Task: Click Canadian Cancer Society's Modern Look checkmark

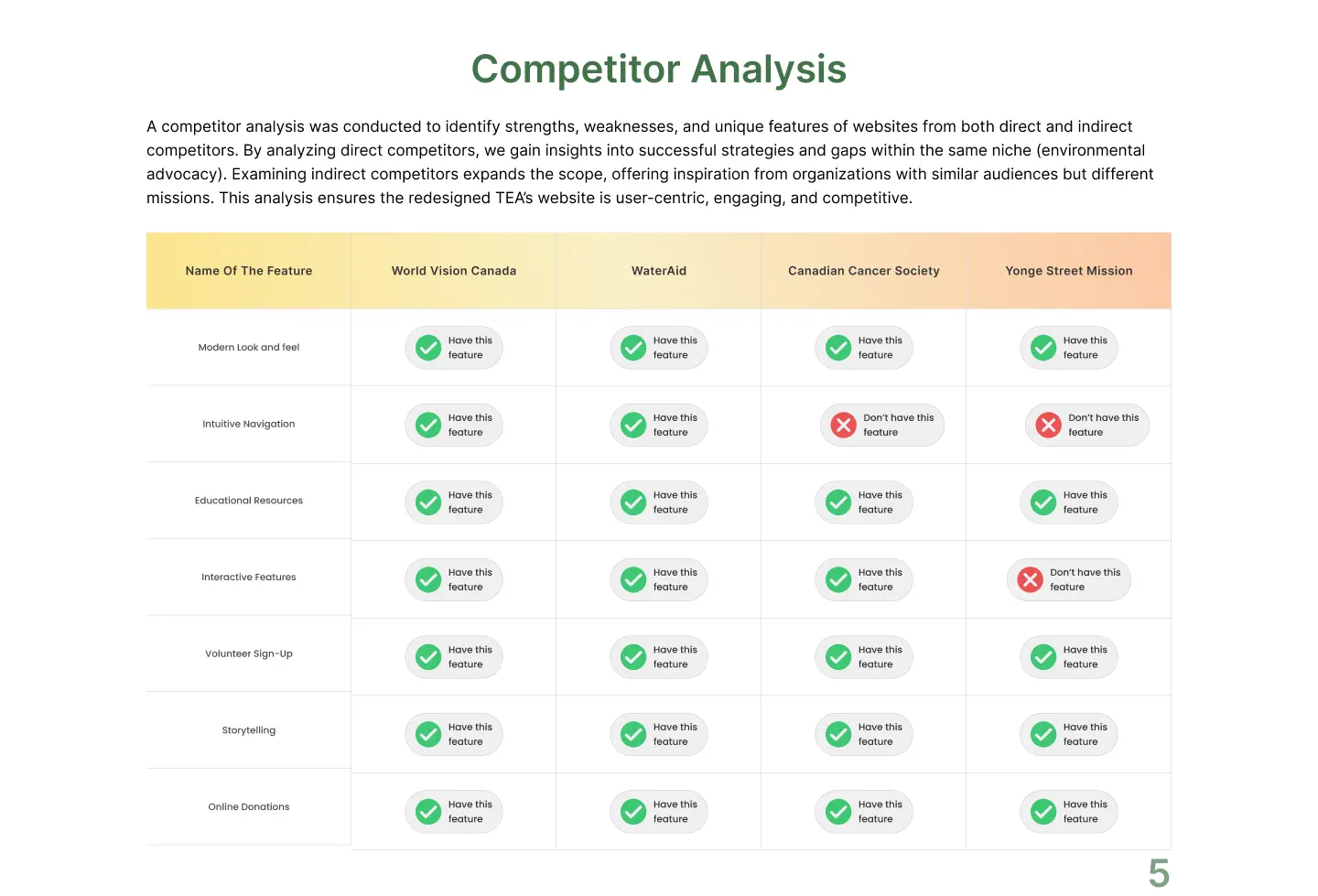Action: (838, 348)
